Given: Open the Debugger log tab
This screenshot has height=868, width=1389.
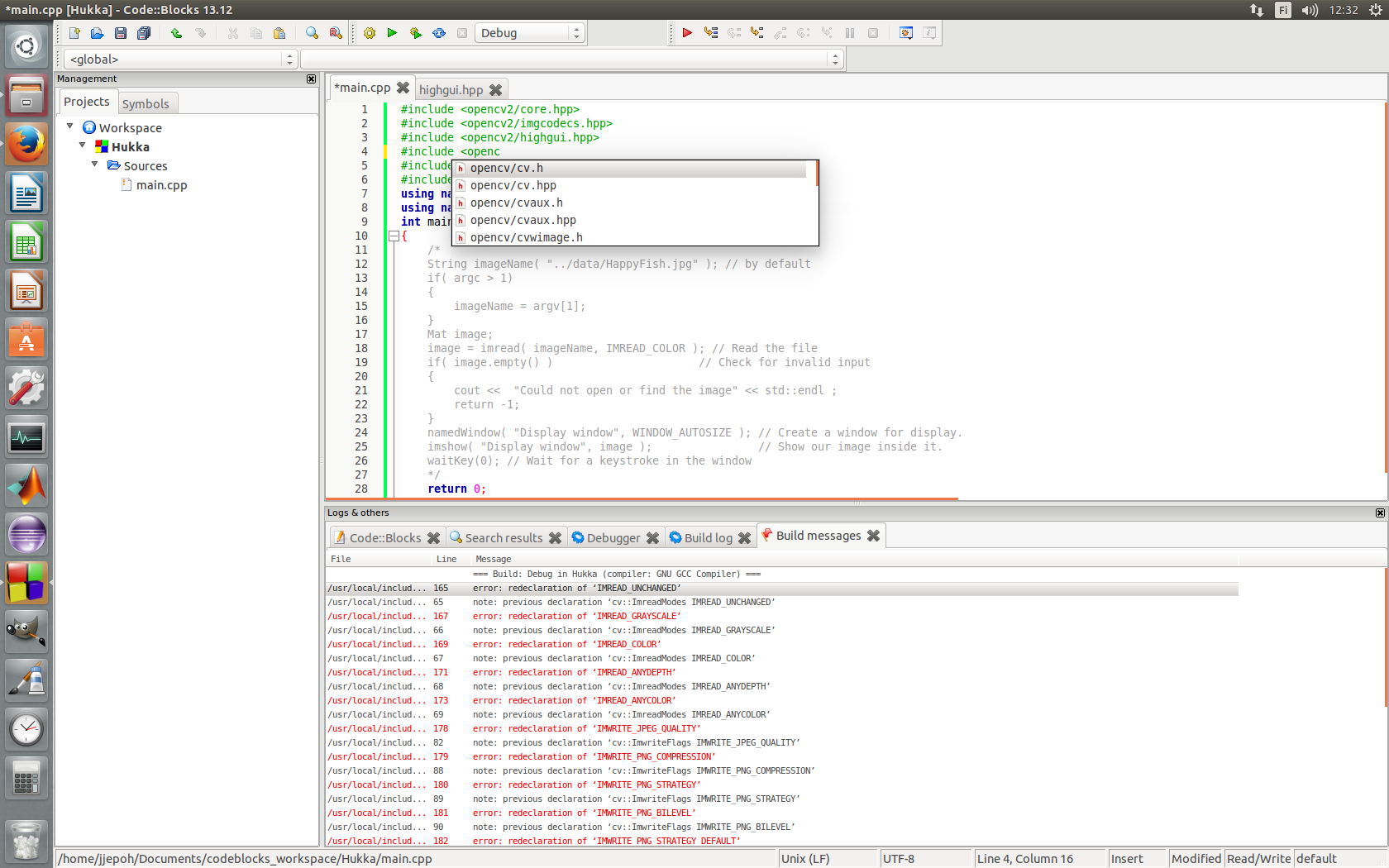Looking at the screenshot, I should coord(613,538).
